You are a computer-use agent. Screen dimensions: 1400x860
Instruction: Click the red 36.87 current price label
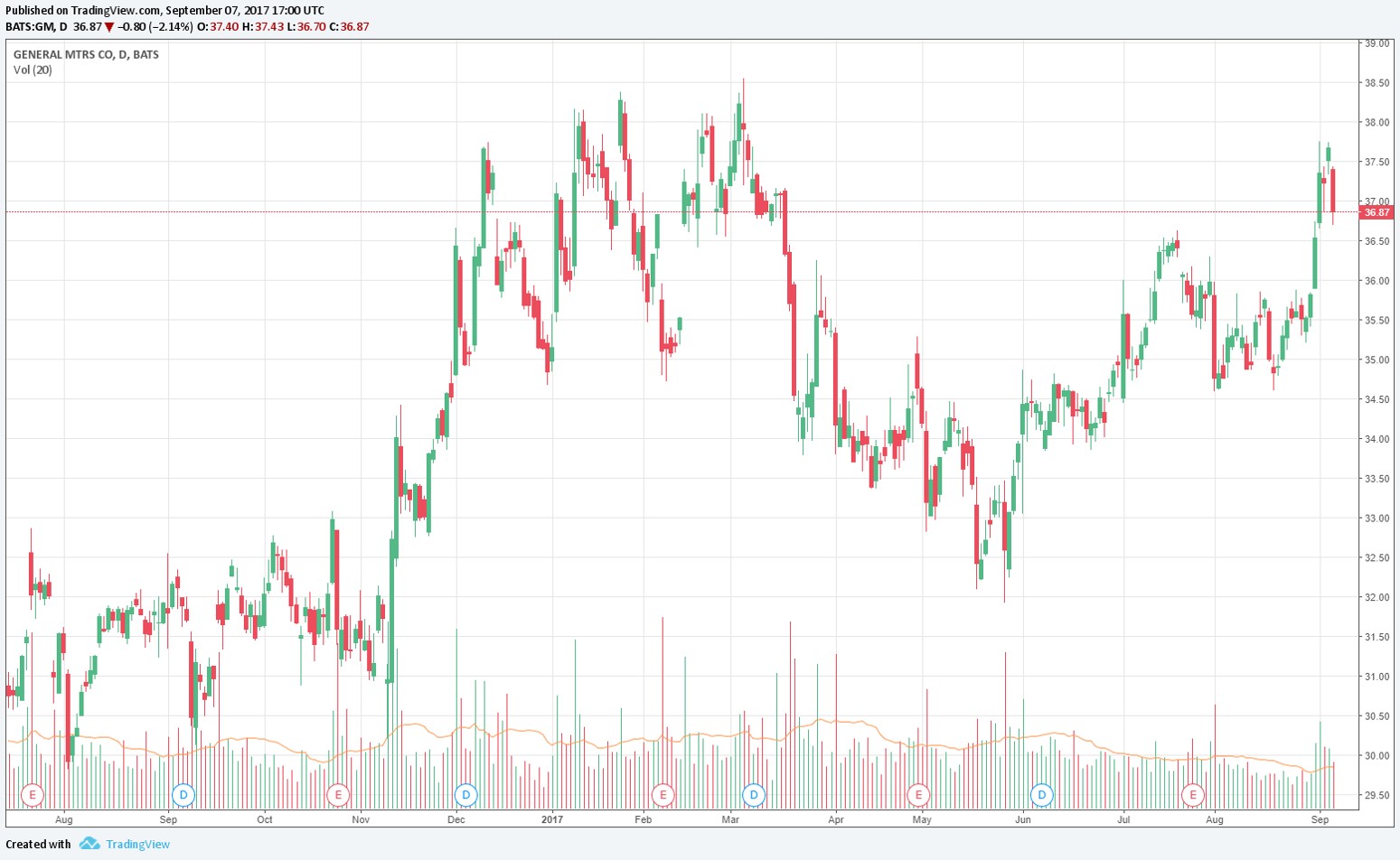[x=1377, y=212]
